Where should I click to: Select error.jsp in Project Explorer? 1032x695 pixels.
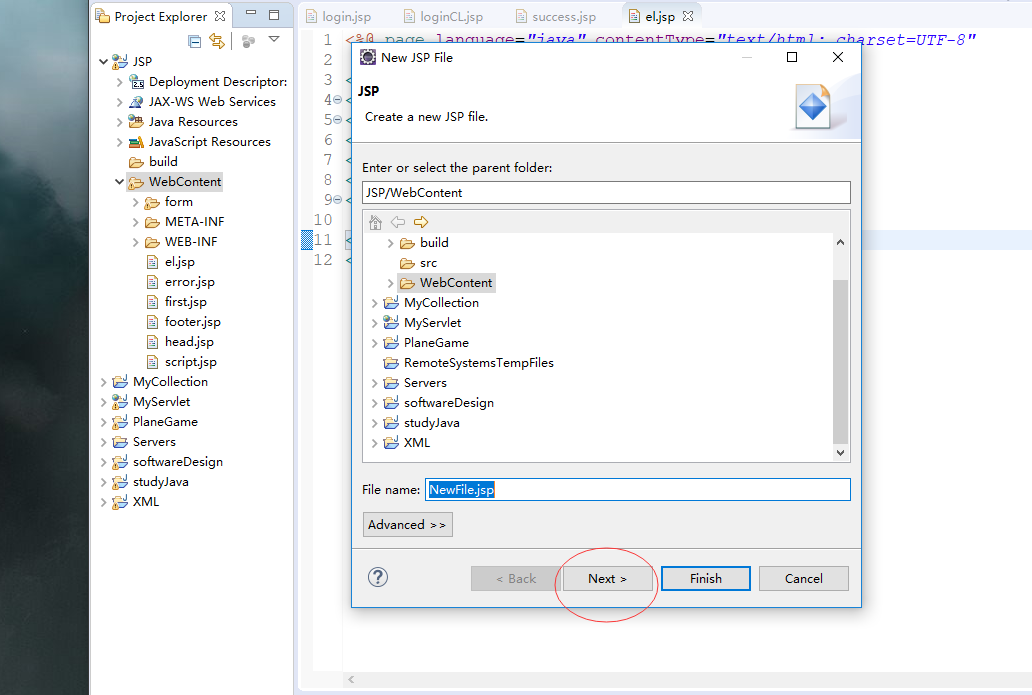point(190,282)
